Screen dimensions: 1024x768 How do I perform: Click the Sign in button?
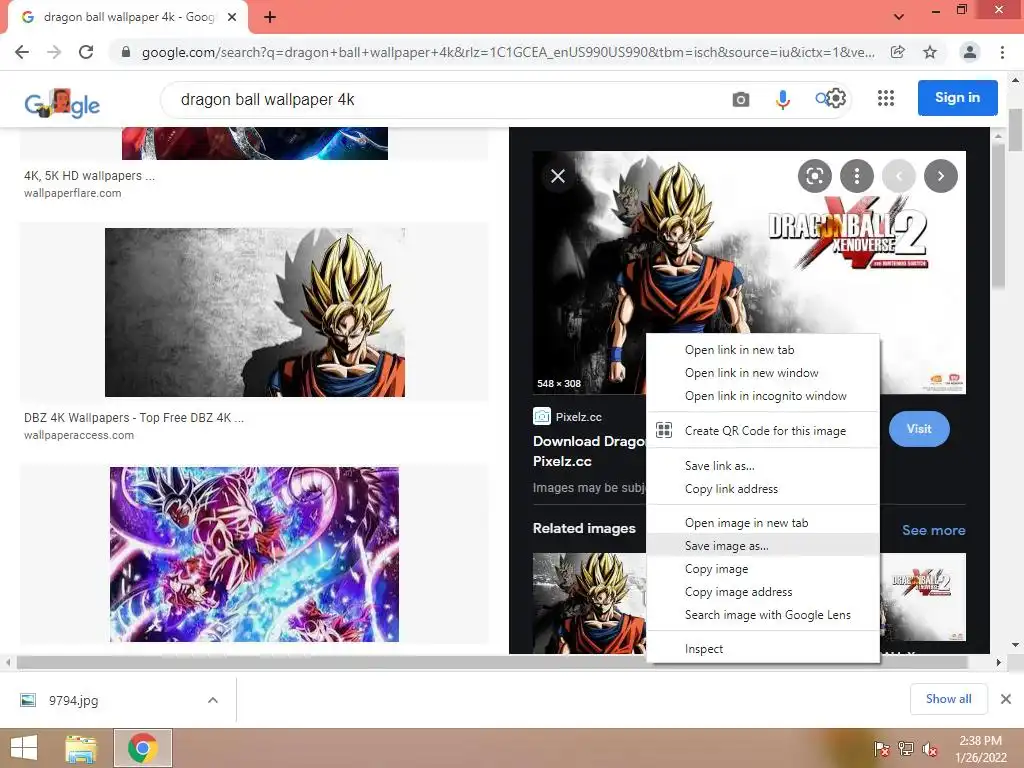point(957,97)
